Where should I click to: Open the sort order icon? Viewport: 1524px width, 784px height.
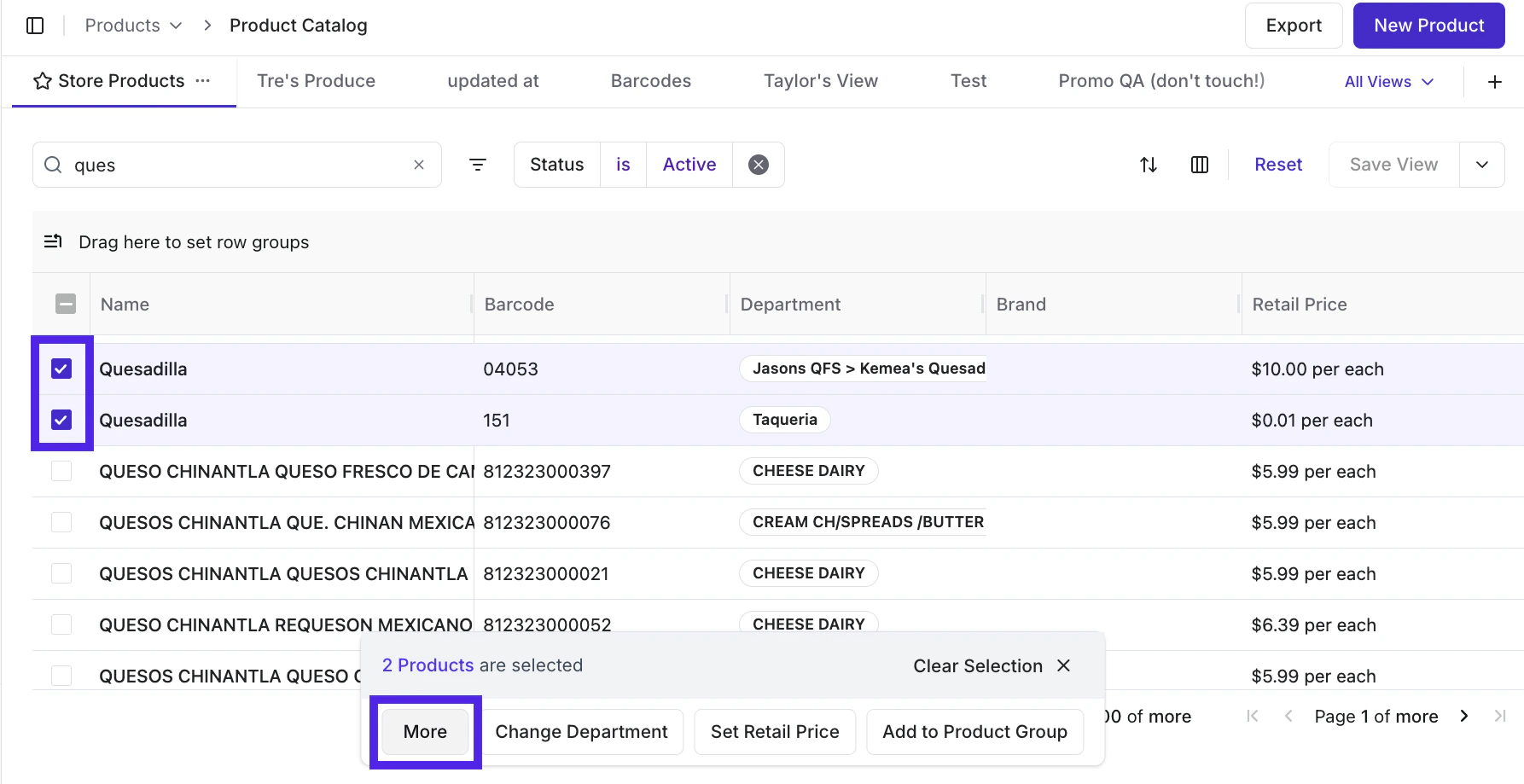tap(1149, 165)
